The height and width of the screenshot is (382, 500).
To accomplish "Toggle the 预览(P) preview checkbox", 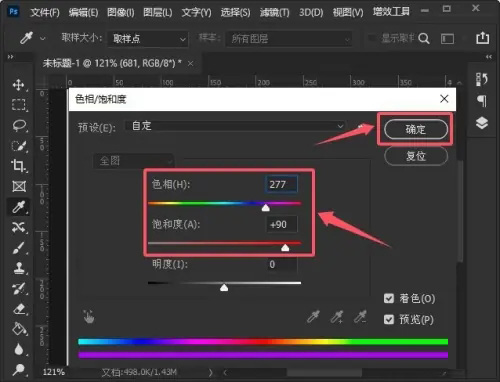I will tap(389, 320).
